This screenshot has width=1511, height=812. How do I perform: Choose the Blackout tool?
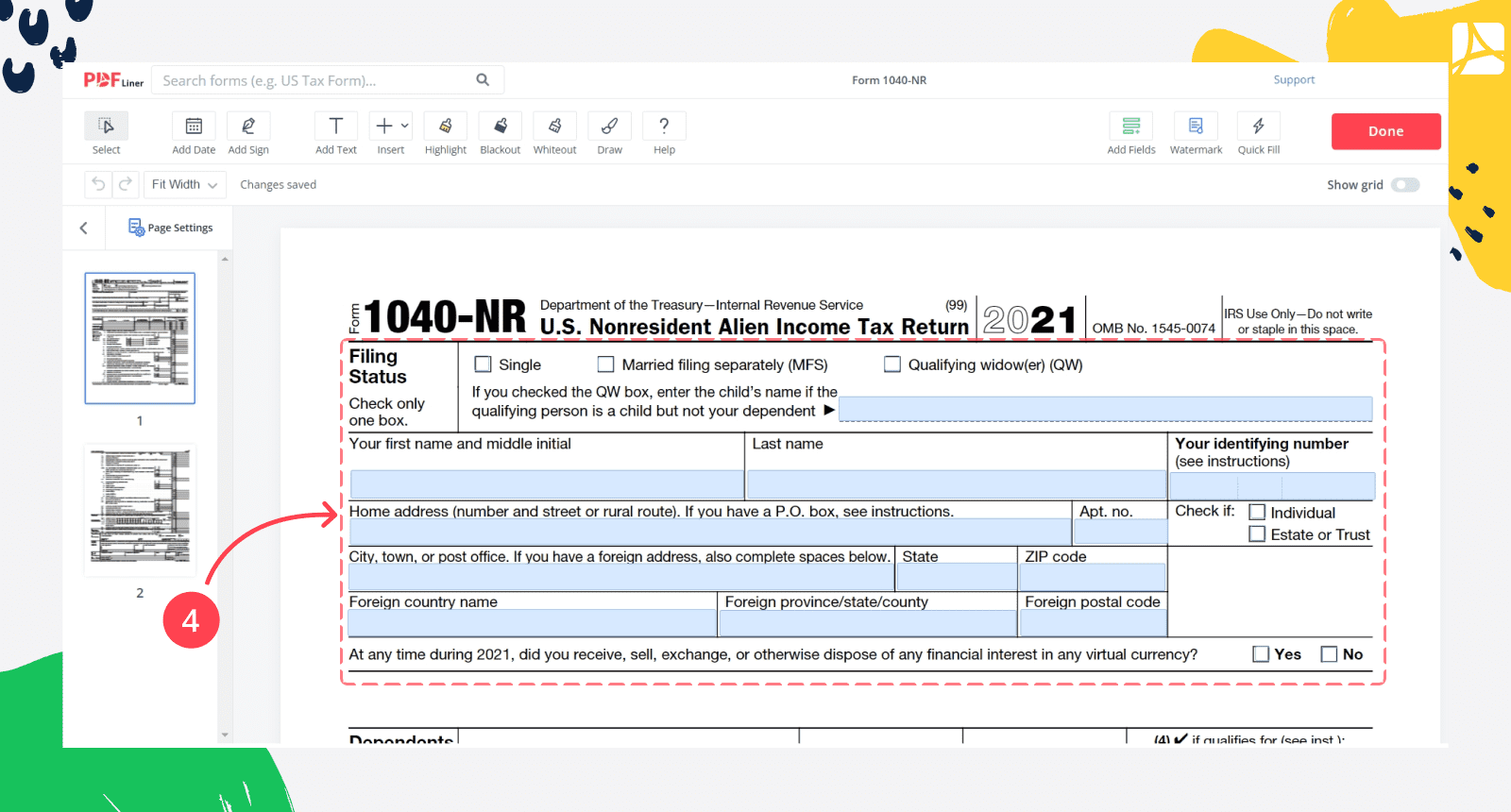[x=500, y=127]
